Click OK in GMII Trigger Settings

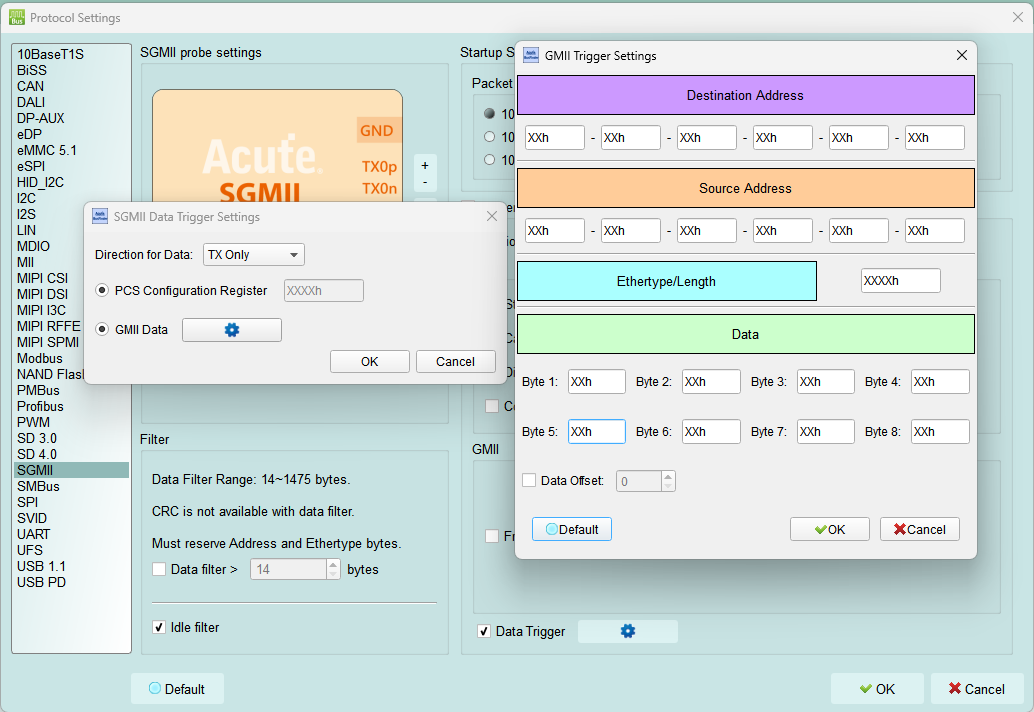click(x=830, y=529)
